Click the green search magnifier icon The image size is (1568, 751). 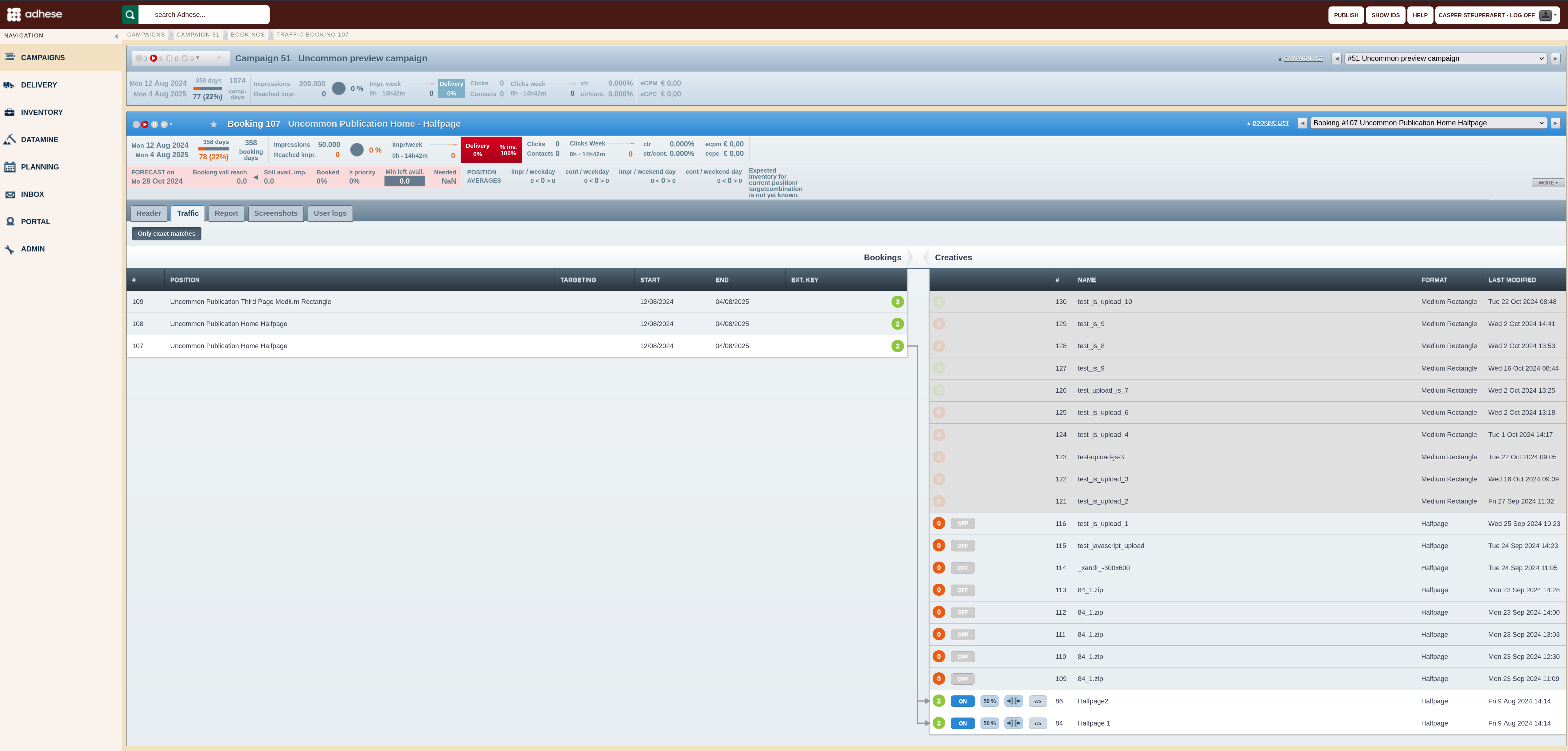(130, 15)
